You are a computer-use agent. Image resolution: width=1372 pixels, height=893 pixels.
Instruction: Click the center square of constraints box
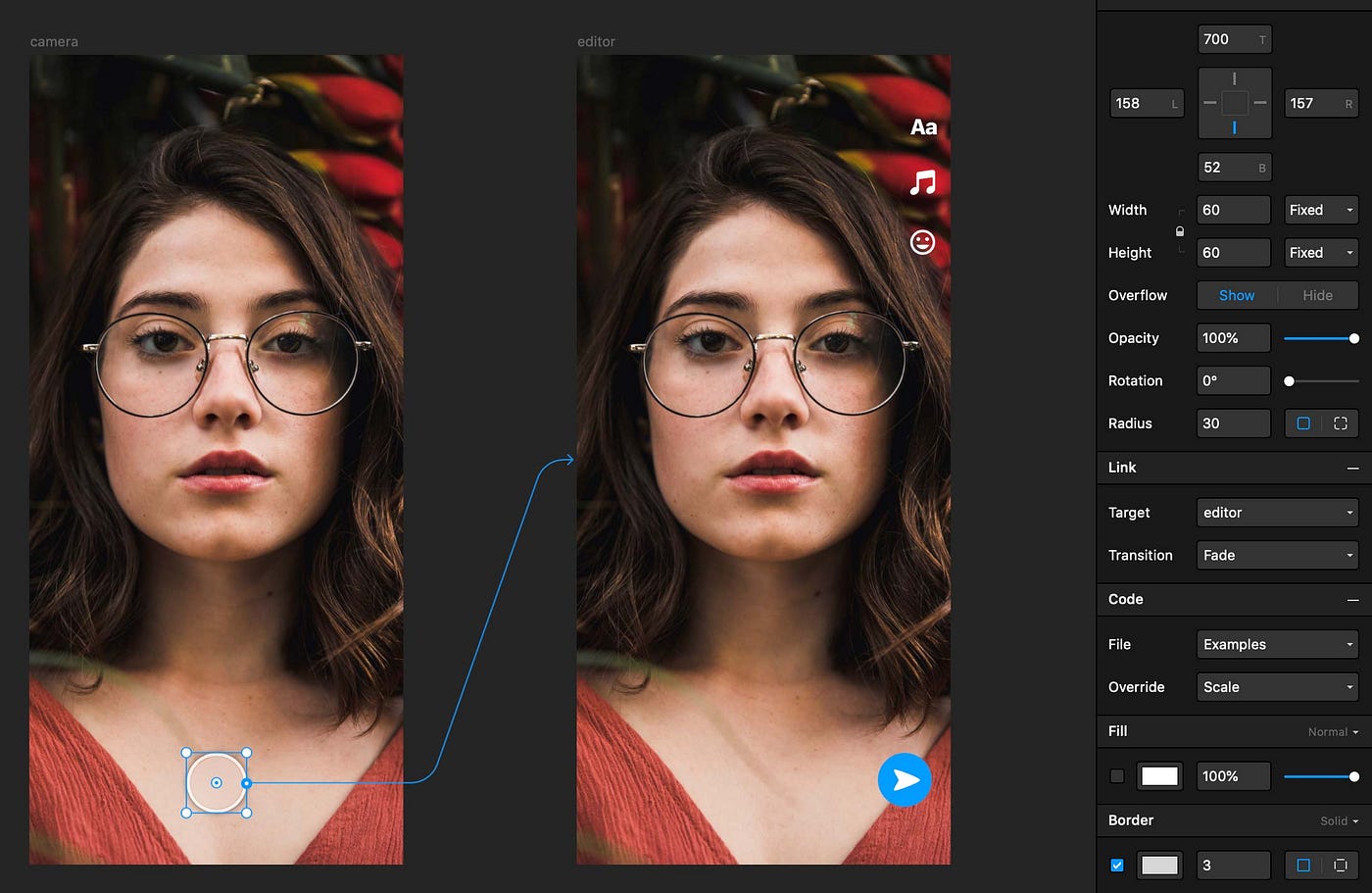(x=1235, y=103)
